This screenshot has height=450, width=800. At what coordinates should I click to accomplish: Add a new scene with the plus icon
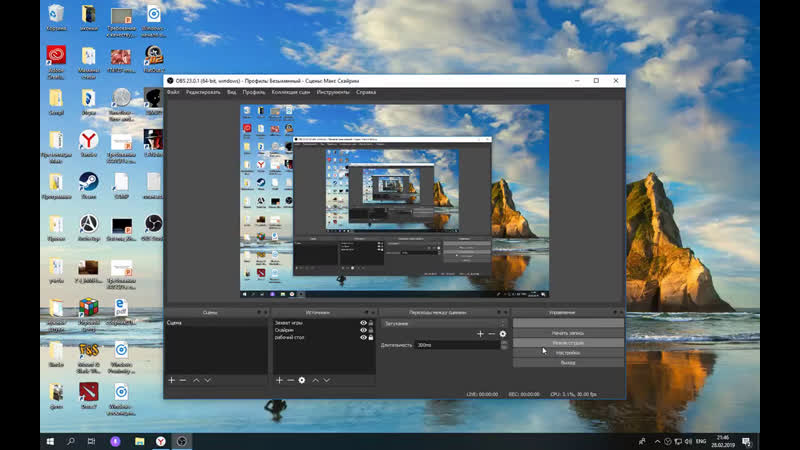(x=171, y=380)
